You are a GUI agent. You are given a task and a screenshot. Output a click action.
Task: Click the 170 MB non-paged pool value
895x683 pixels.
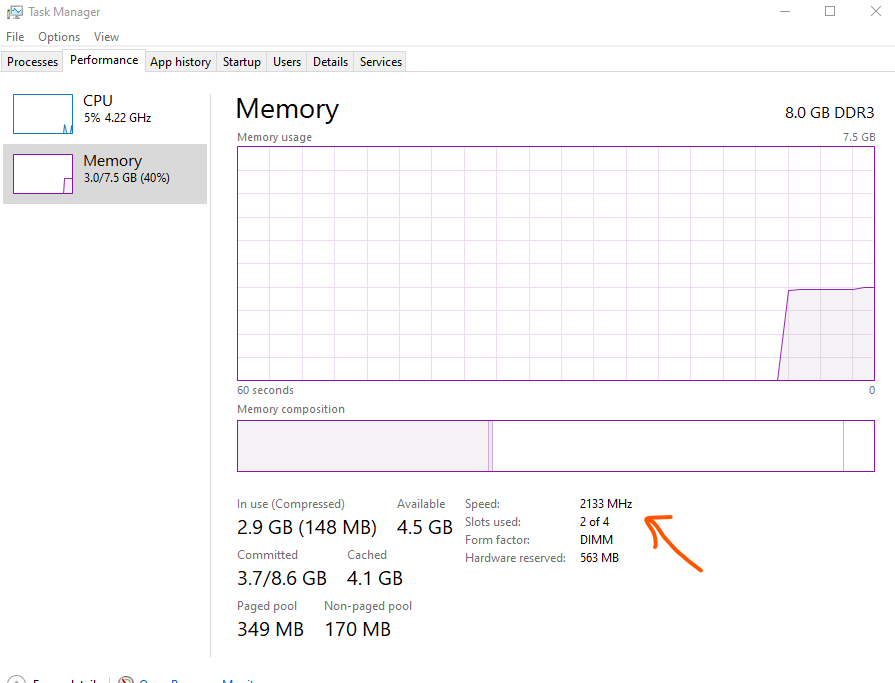click(x=358, y=629)
